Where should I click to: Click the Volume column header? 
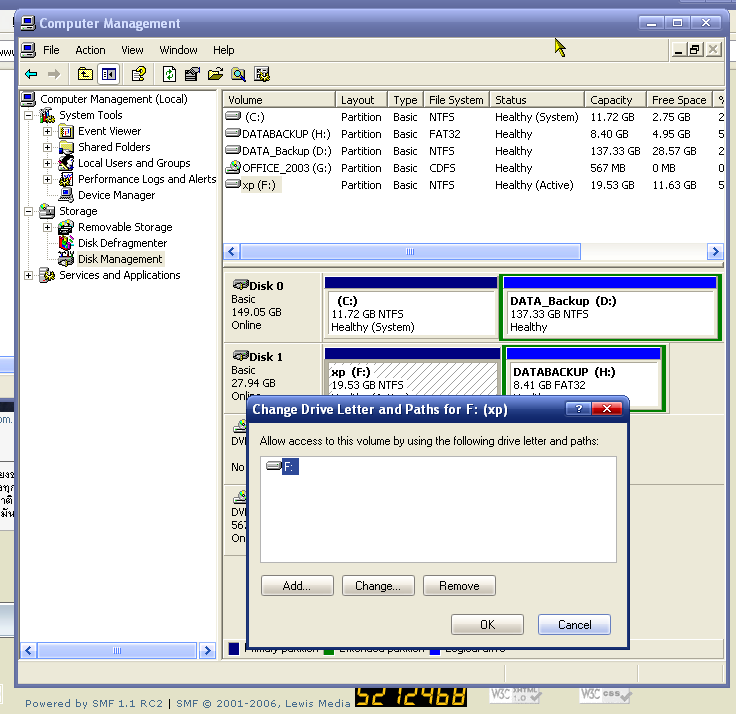(x=280, y=100)
